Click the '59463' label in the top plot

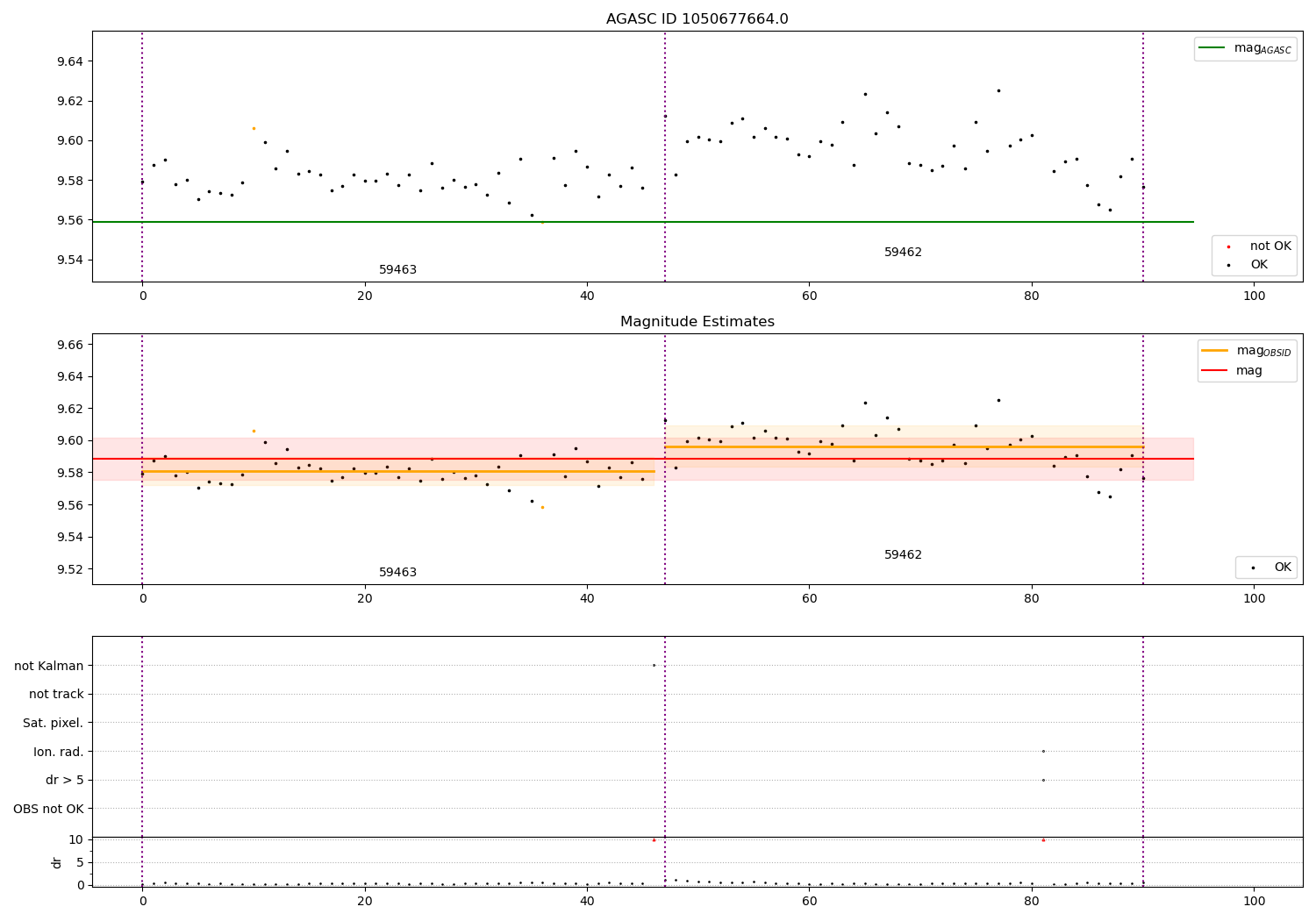point(397,270)
